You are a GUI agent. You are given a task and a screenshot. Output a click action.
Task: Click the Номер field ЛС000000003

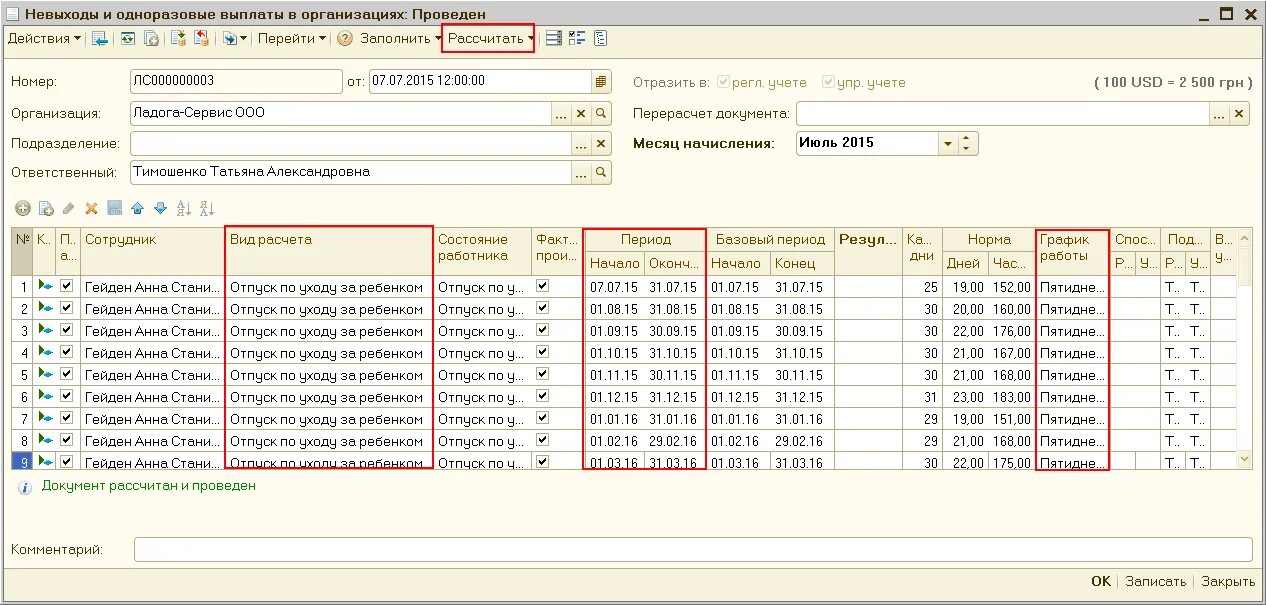tap(236, 81)
